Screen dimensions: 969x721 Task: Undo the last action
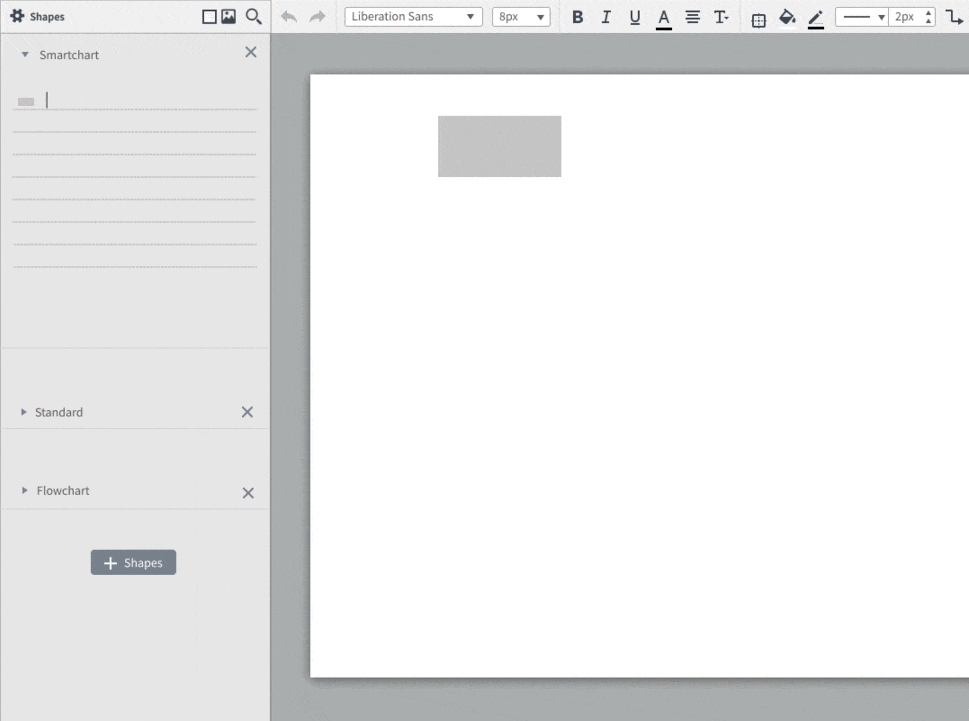tap(289, 17)
